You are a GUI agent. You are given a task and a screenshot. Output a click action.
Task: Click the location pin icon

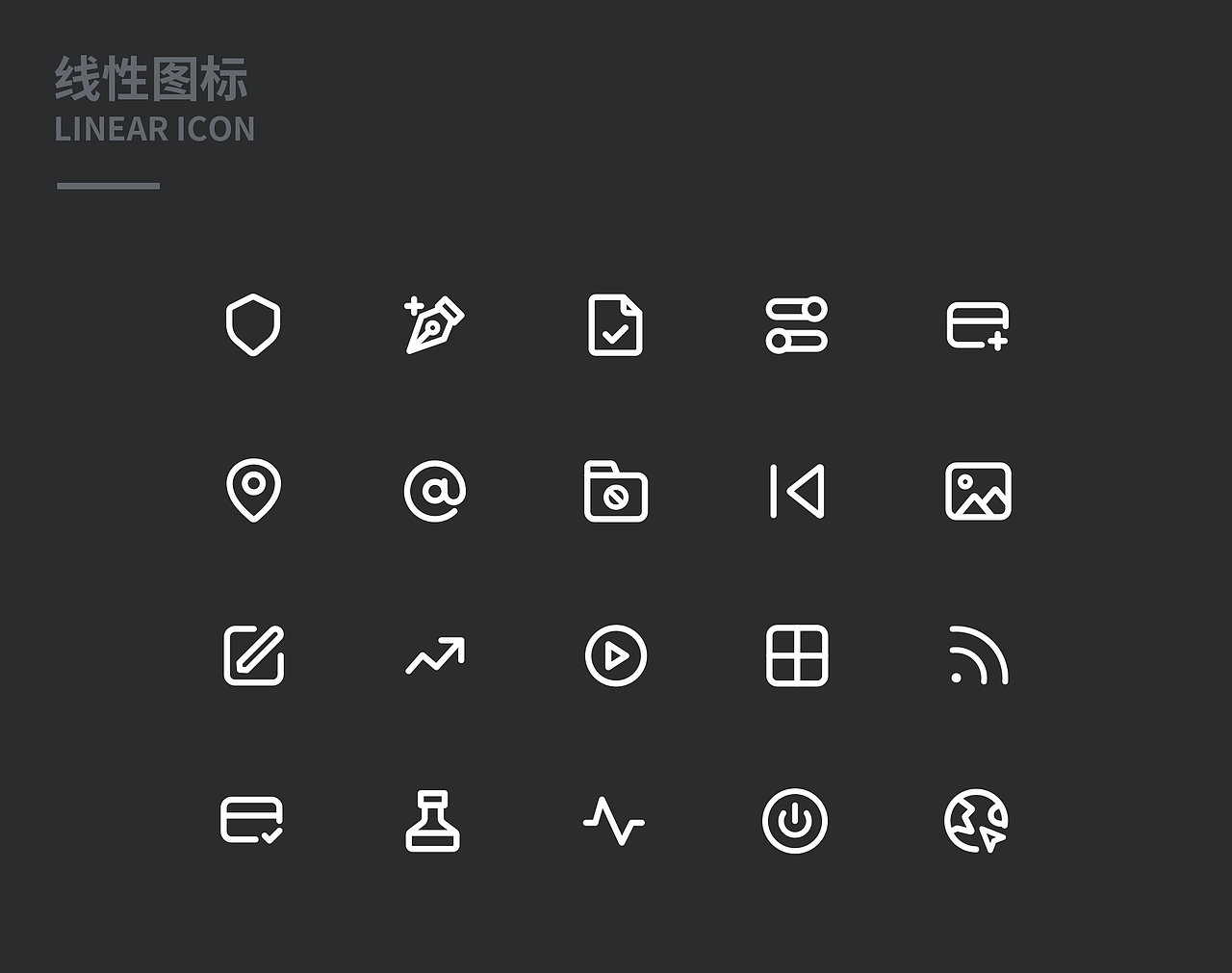tap(253, 491)
